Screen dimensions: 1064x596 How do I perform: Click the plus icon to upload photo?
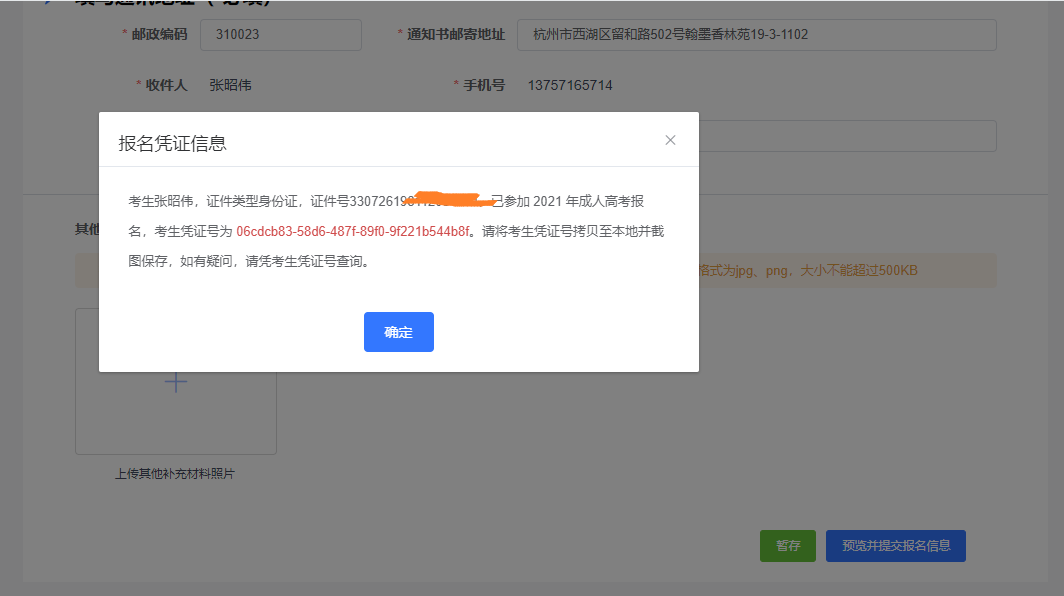pos(176,383)
